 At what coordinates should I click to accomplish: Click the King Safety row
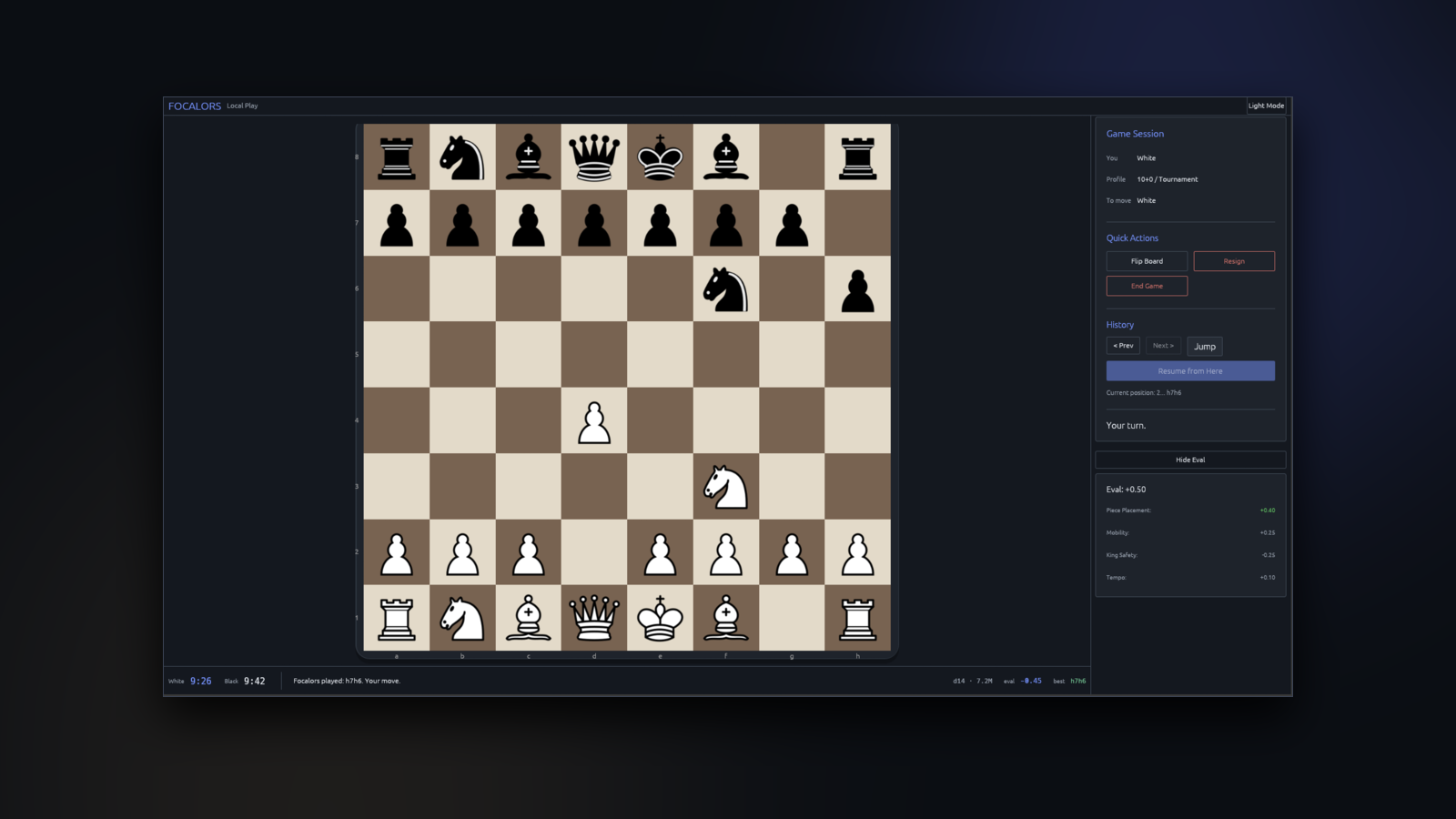pyautogui.click(x=1190, y=555)
